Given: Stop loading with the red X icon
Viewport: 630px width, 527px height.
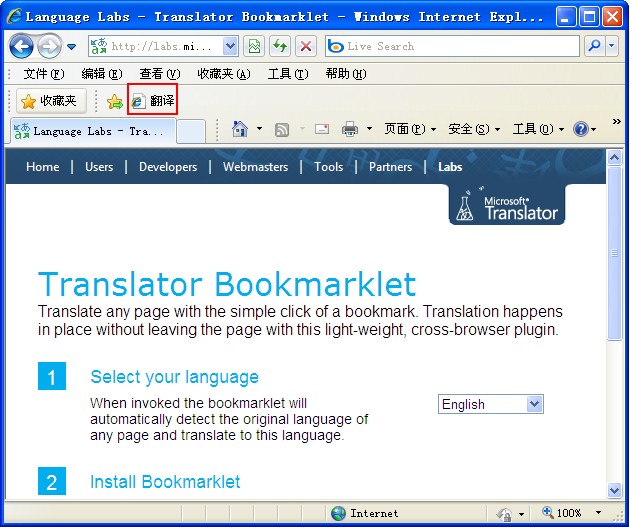Looking at the screenshot, I should (x=306, y=46).
